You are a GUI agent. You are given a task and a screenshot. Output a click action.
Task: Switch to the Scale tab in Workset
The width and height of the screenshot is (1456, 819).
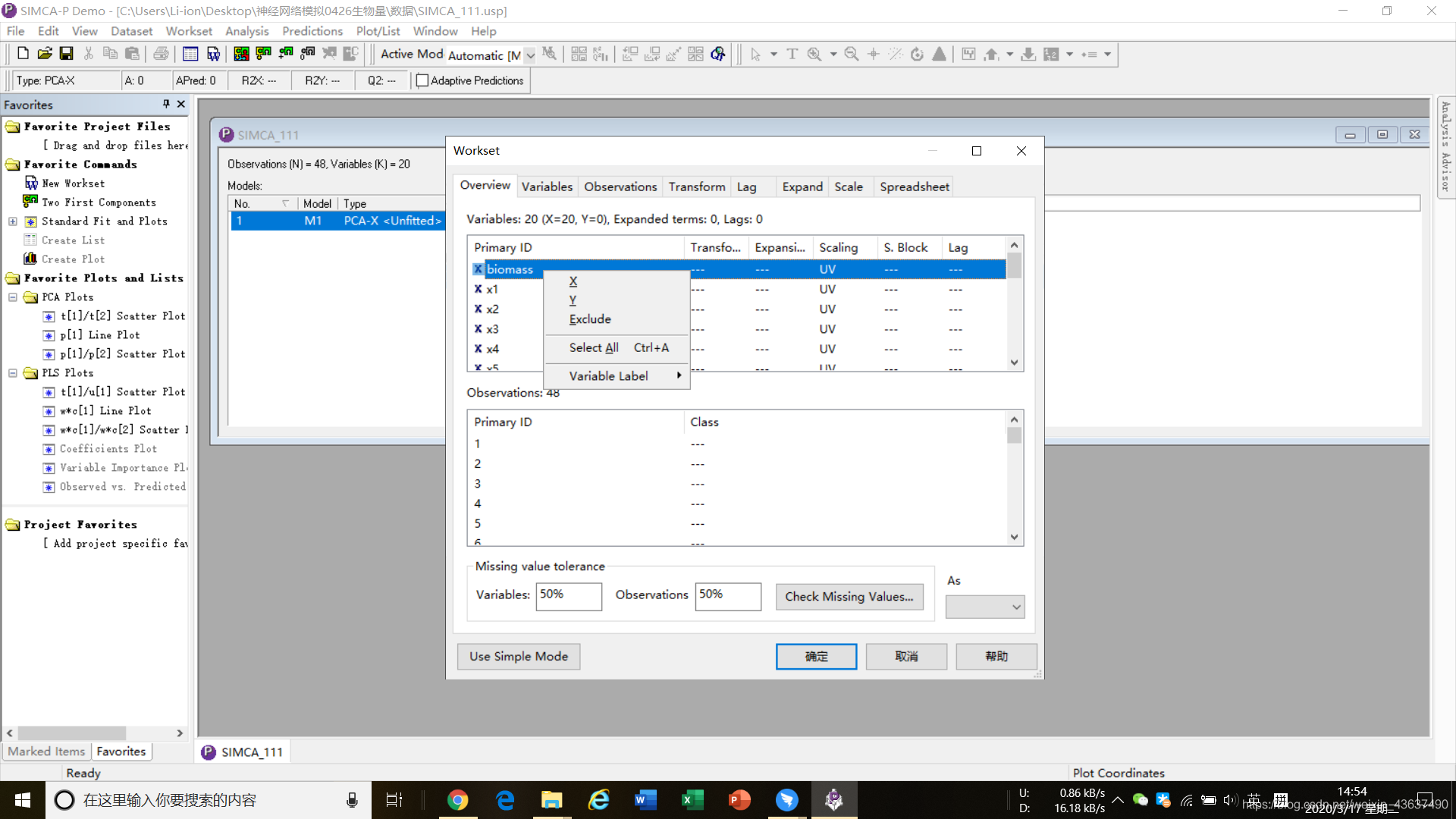pos(848,187)
